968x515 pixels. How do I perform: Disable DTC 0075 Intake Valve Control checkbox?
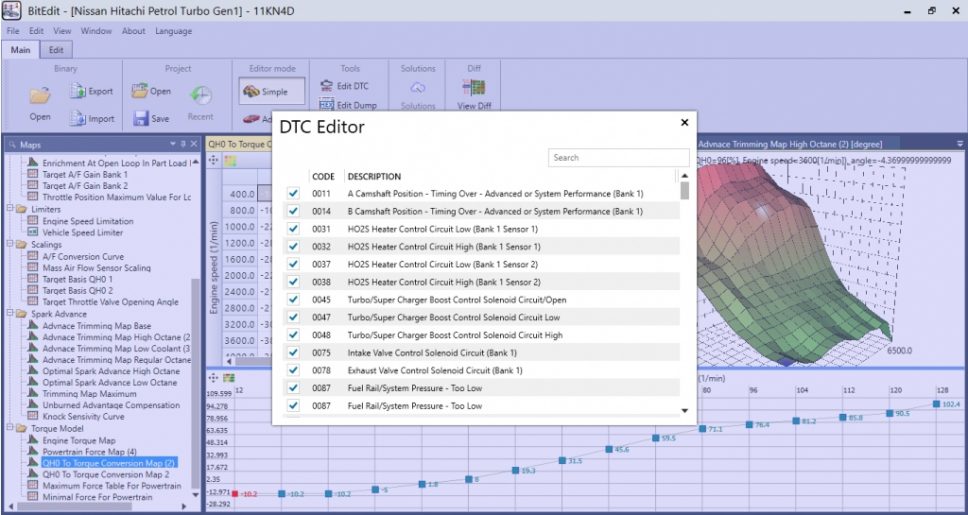tap(293, 352)
